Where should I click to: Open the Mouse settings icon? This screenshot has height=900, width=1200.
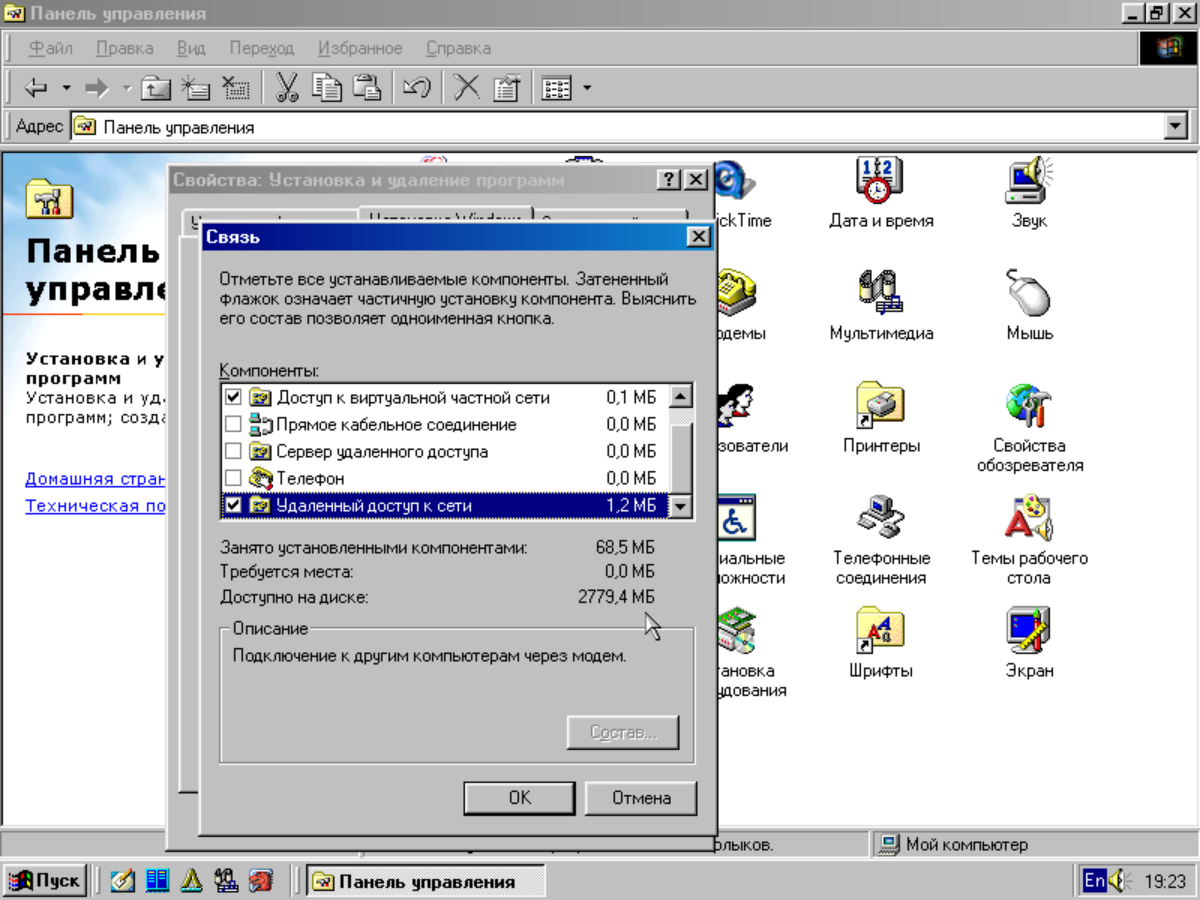click(1028, 295)
